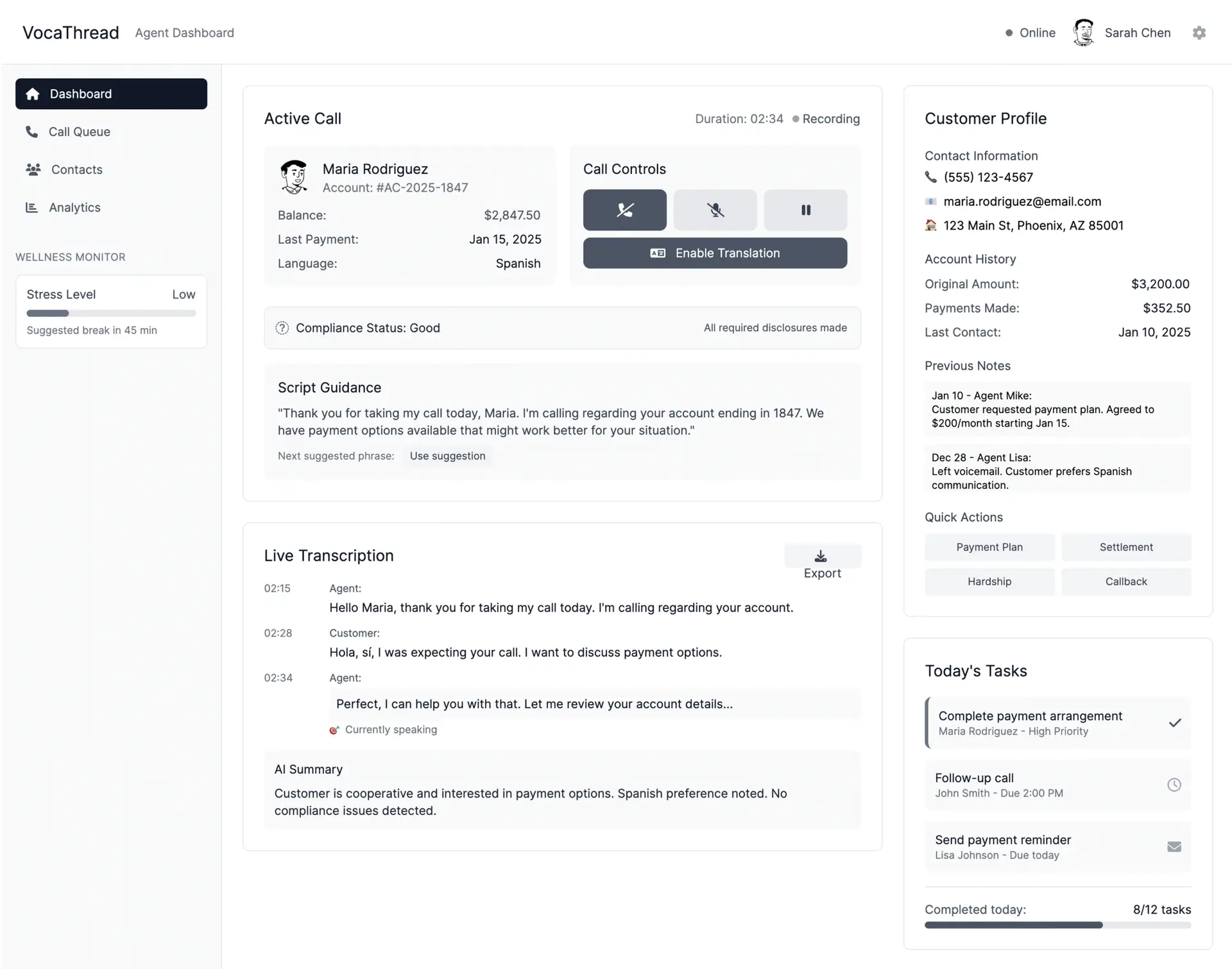Mark Complete payment arrangement as done
Viewport: 1232px width, 969px height.
click(1175, 723)
